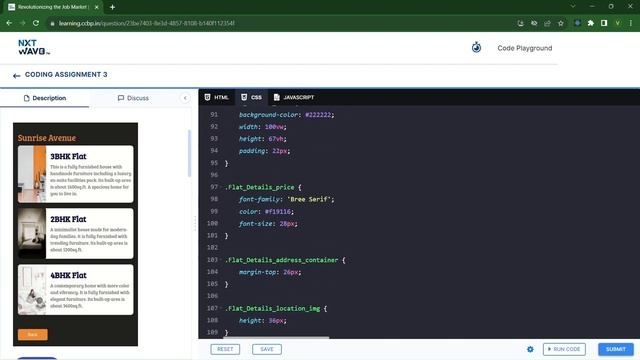Click the CODING ASSIGNMENT 3 title
The height and width of the screenshot is (360, 640).
click(66, 75)
